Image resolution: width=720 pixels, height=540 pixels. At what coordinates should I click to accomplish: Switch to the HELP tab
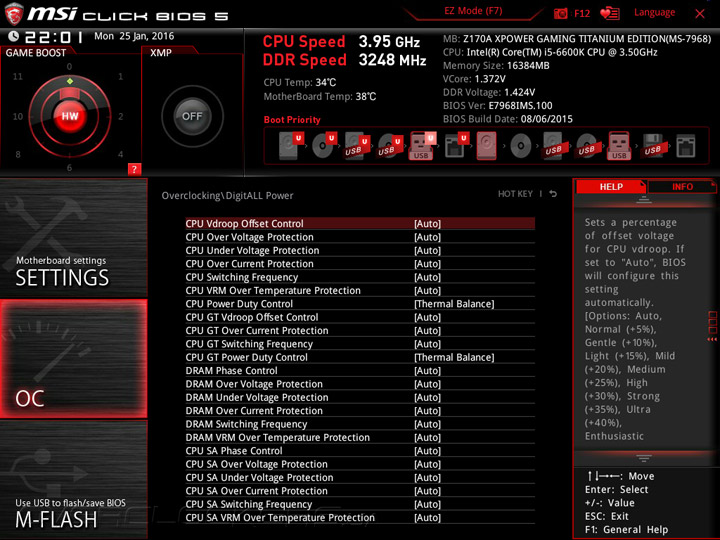pyautogui.click(x=611, y=187)
